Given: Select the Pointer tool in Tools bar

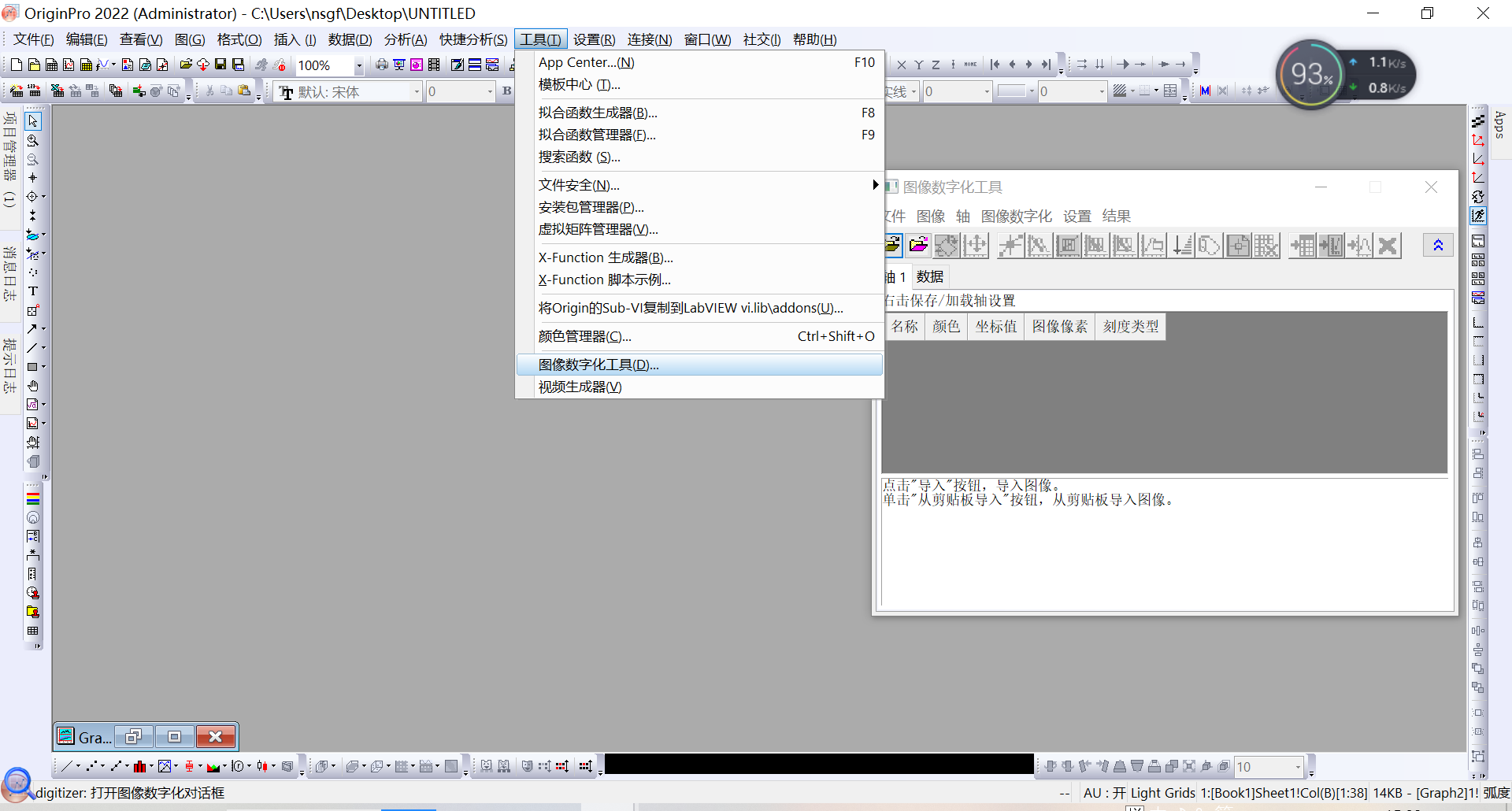Looking at the screenshot, I should pyautogui.click(x=33, y=121).
